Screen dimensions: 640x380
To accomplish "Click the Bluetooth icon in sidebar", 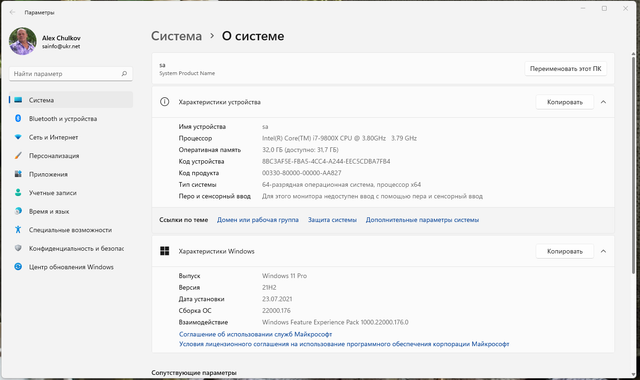I will [x=18, y=118].
